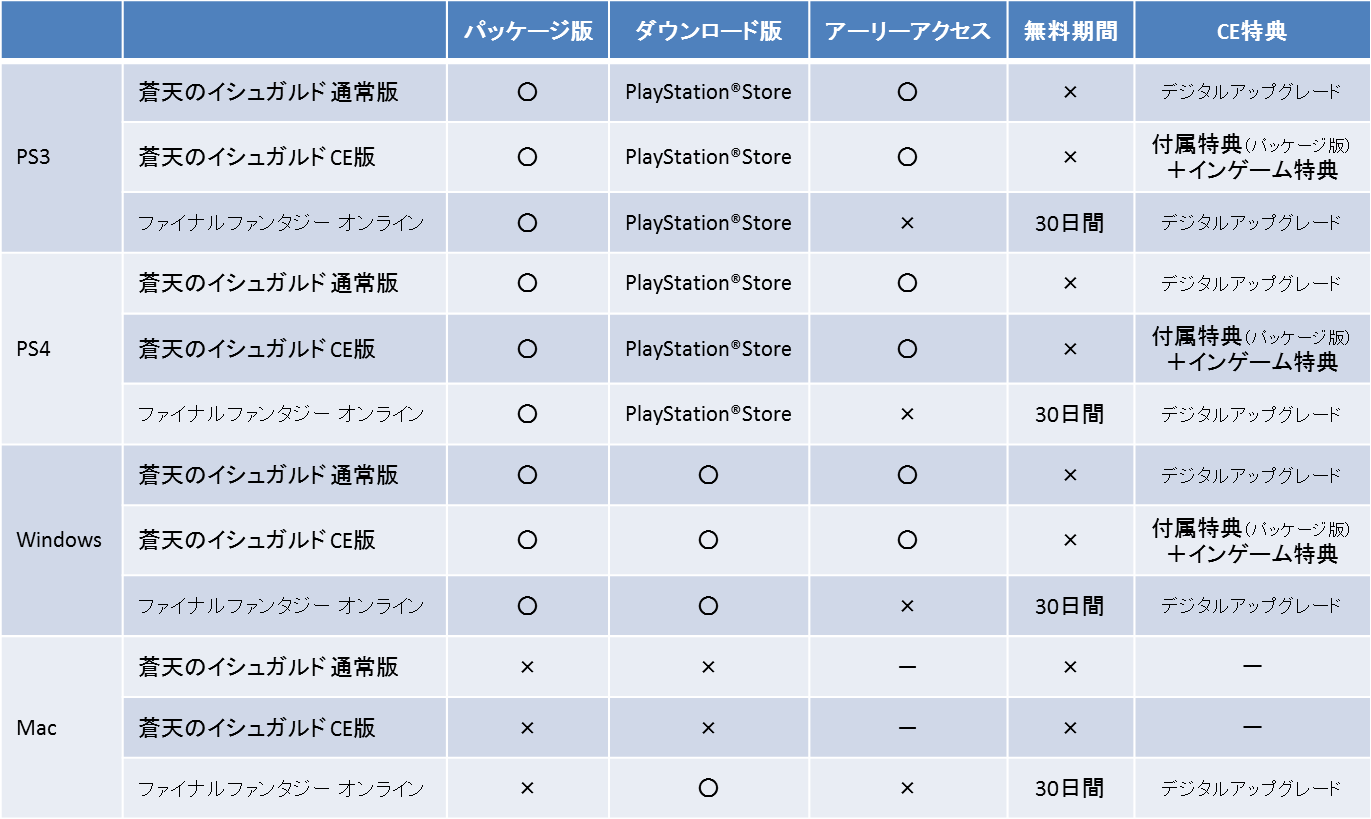Screen dimensions: 1371x819
Task: Click the 付属特典+インゲーム特典 cell for PS4 CE版
Action: (x=1251, y=349)
